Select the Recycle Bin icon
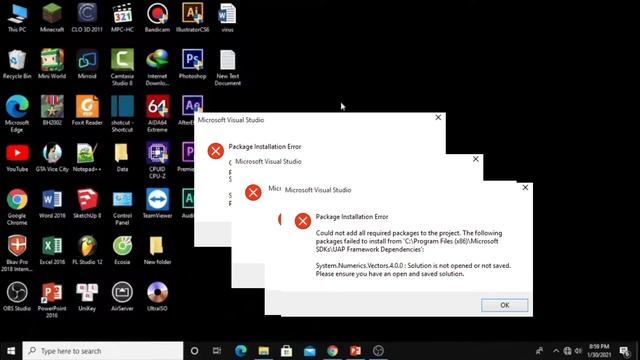The image size is (640, 360). tap(17, 64)
